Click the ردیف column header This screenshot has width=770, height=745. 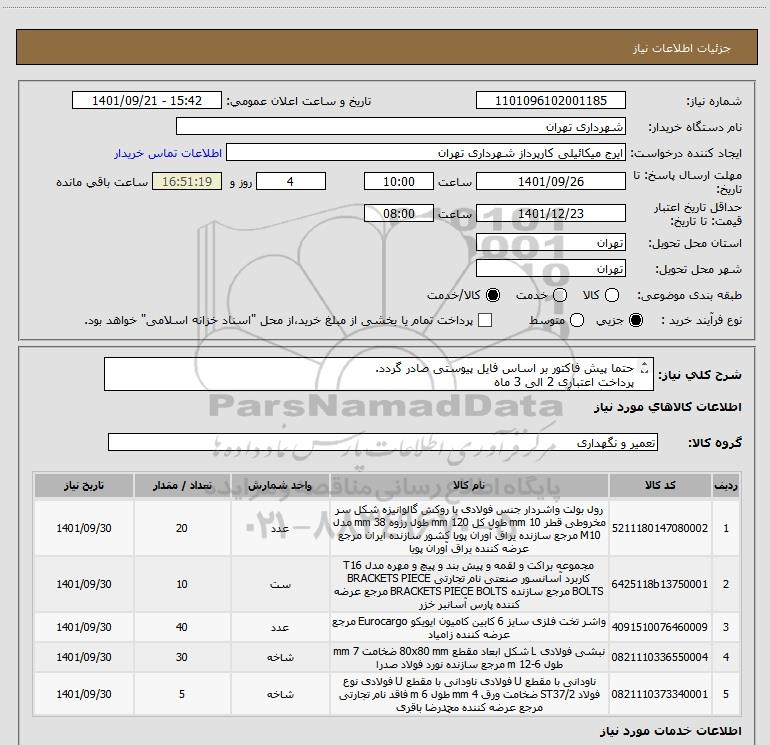(x=726, y=485)
